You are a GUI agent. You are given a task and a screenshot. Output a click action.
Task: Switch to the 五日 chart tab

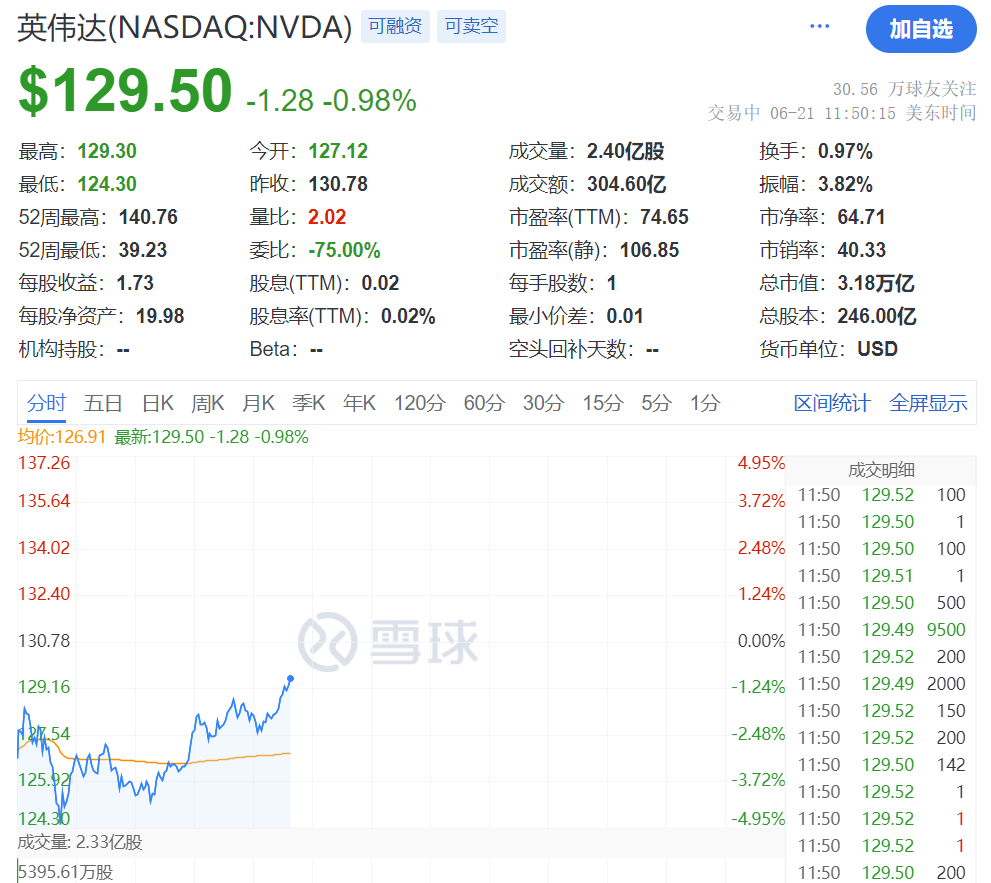(102, 403)
